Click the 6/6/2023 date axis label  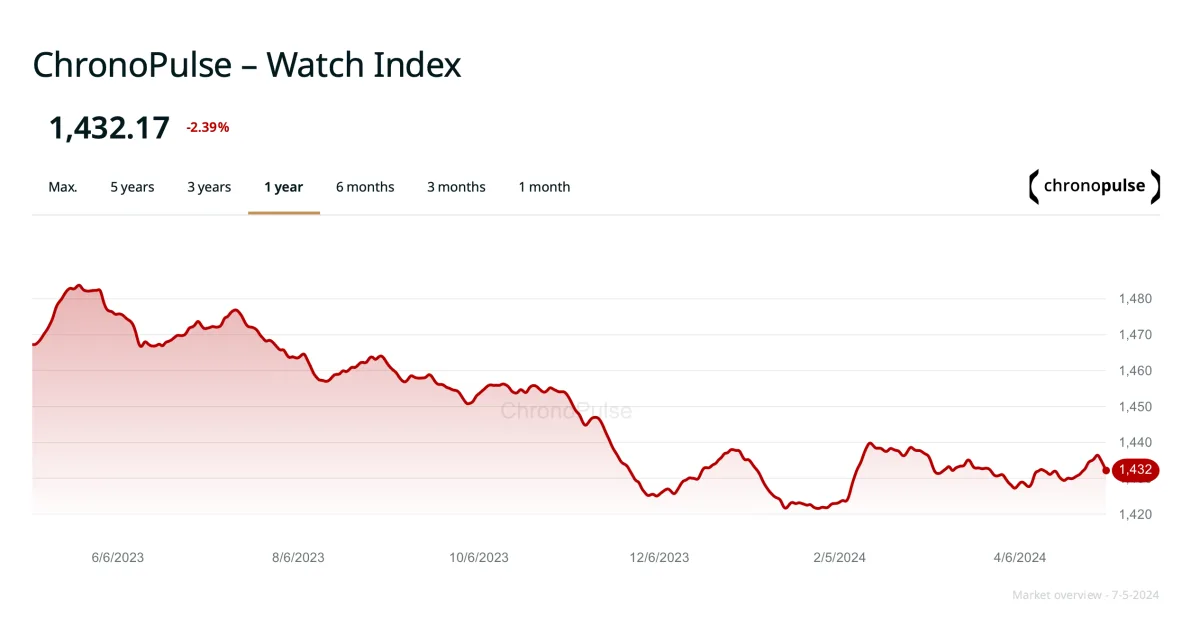[118, 558]
